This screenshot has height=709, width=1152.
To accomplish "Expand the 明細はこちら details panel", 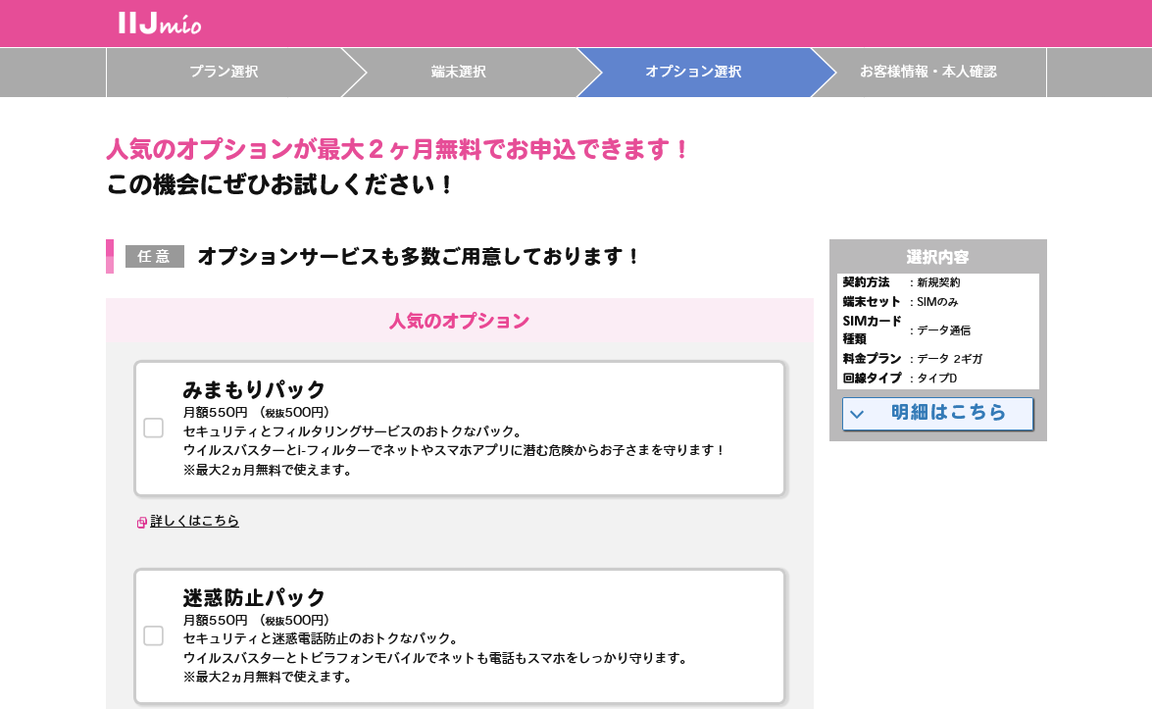I will [x=937, y=414].
